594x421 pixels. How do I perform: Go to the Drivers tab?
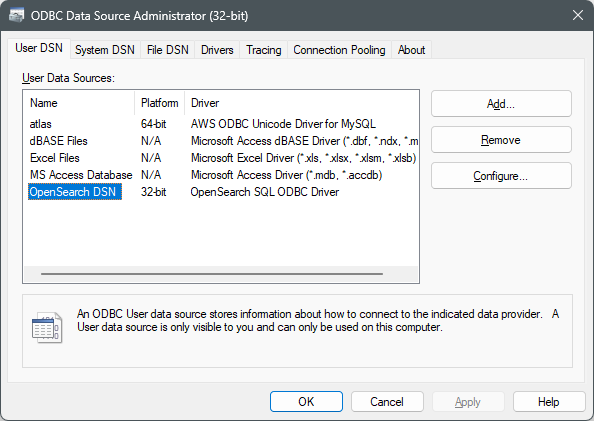pyautogui.click(x=217, y=50)
